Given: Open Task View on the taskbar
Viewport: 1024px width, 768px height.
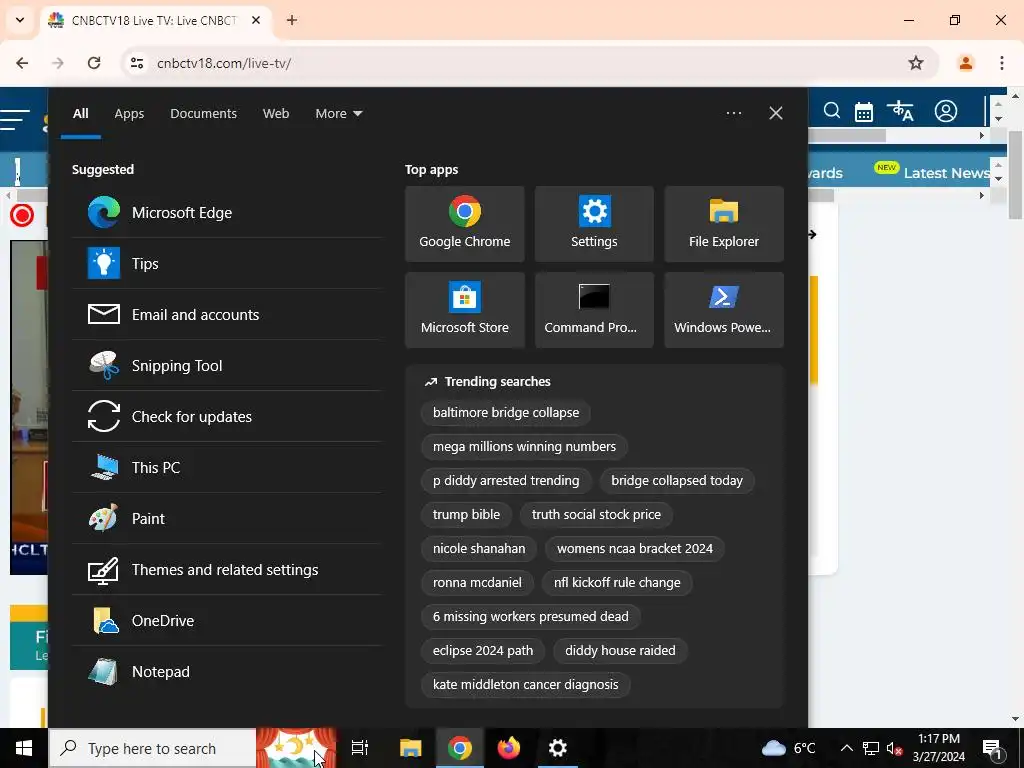Looking at the screenshot, I should (x=360, y=748).
